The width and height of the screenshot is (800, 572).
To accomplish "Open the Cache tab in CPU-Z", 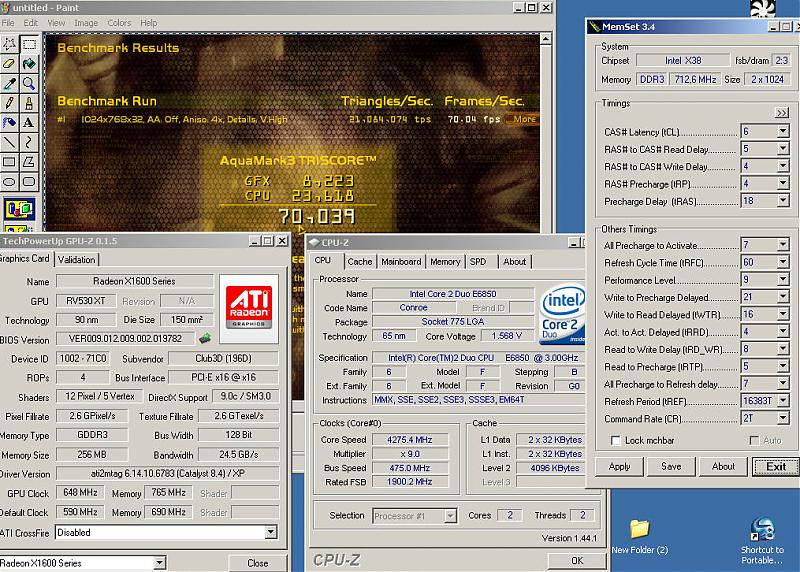I will coord(360,262).
